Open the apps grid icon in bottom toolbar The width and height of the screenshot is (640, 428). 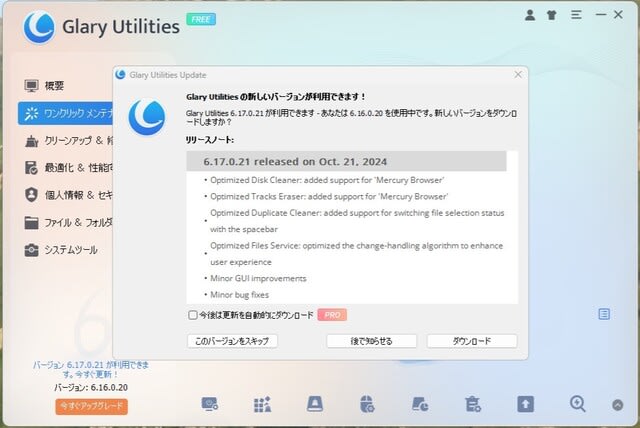click(262, 404)
